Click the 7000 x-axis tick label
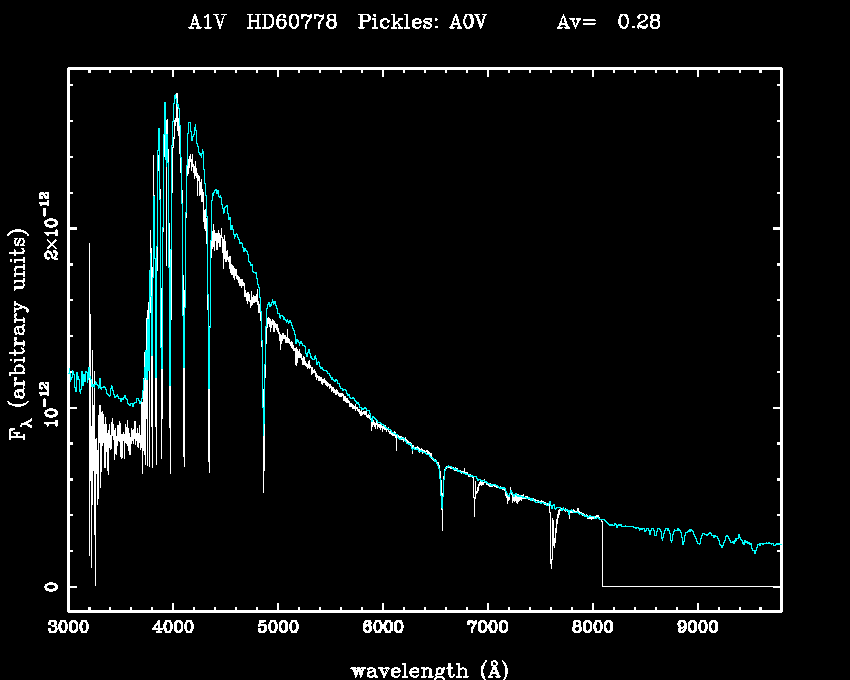The image size is (850, 680). 487,627
